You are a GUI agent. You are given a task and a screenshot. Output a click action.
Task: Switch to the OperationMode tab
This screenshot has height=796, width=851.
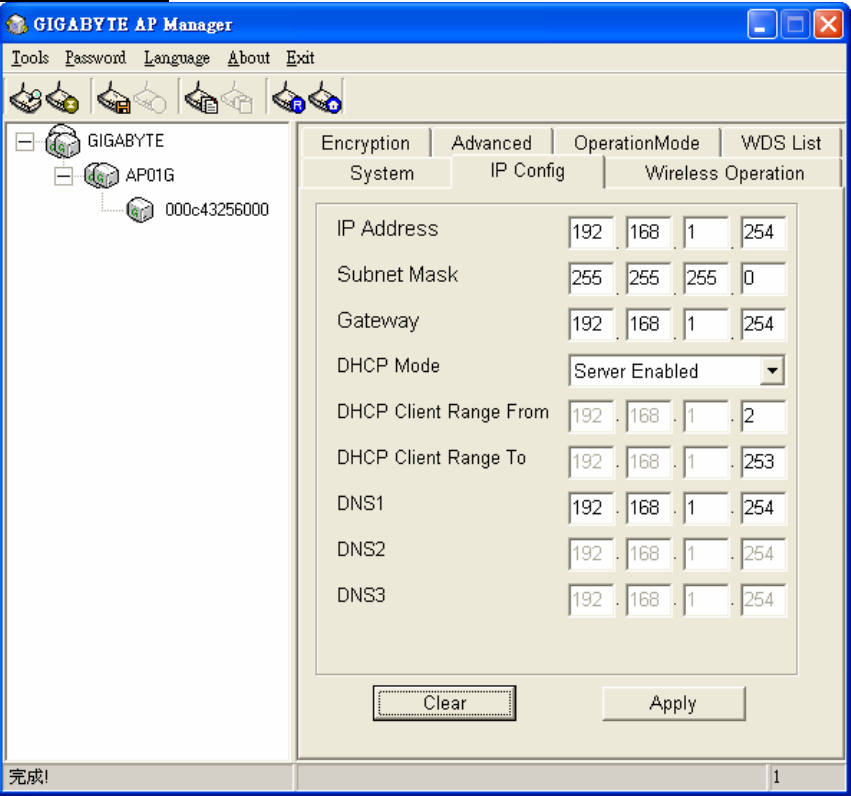click(637, 143)
